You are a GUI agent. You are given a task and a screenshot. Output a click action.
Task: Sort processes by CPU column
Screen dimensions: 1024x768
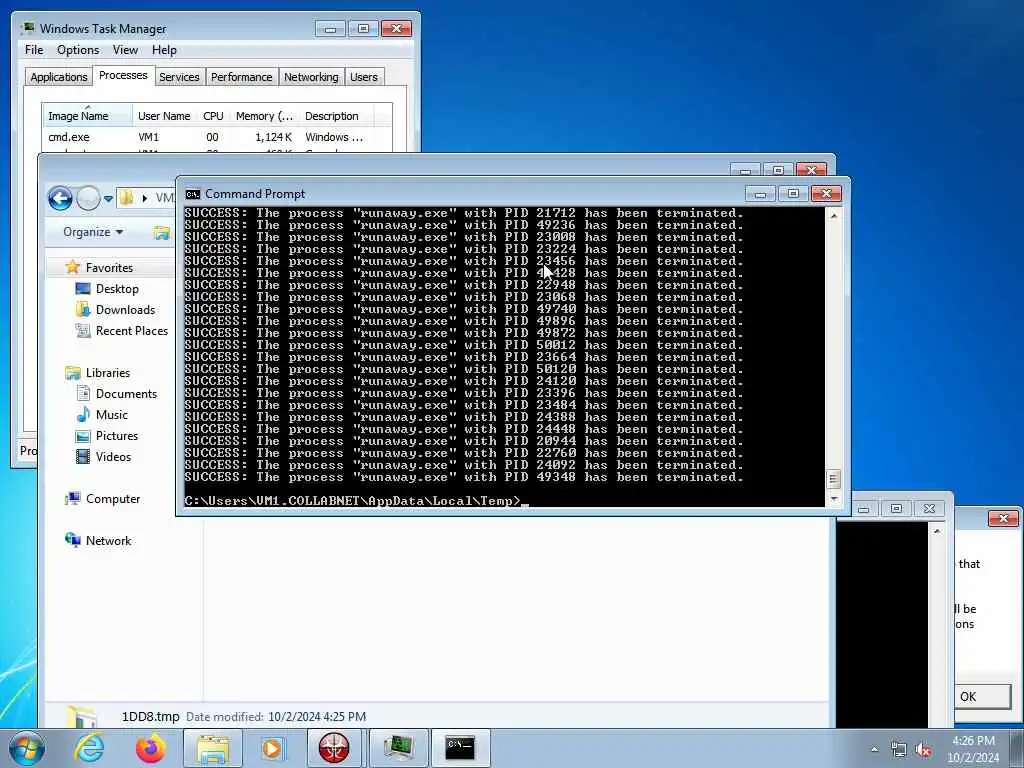tap(214, 116)
